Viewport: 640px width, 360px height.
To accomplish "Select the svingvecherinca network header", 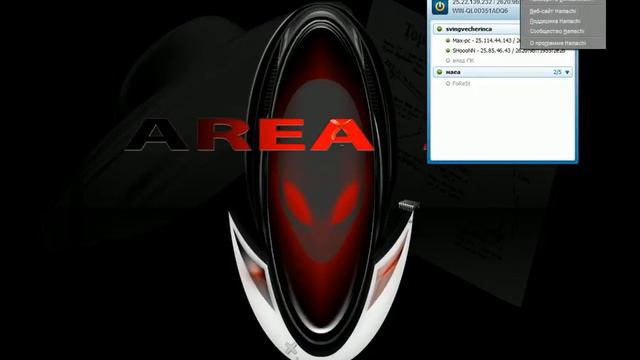I will click(477, 29).
